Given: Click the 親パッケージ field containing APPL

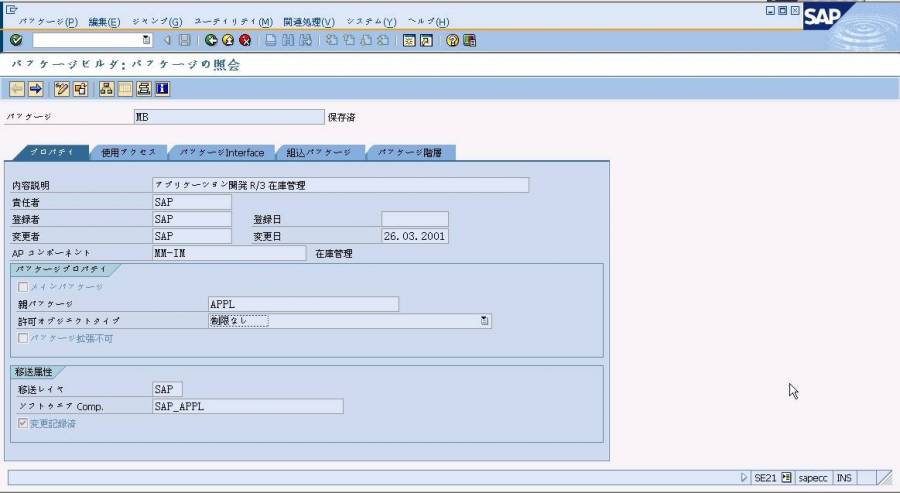Looking at the screenshot, I should pyautogui.click(x=302, y=304).
